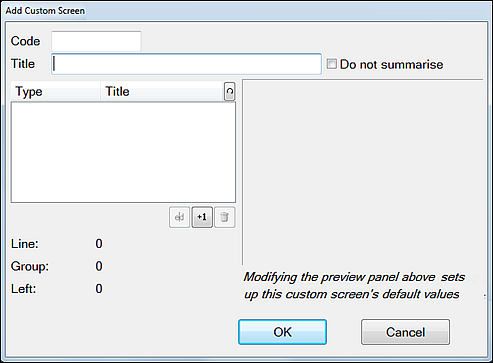Screen dimensions: 493x363
Task: Select the Group value 0
Action: pyautogui.click(x=99, y=266)
